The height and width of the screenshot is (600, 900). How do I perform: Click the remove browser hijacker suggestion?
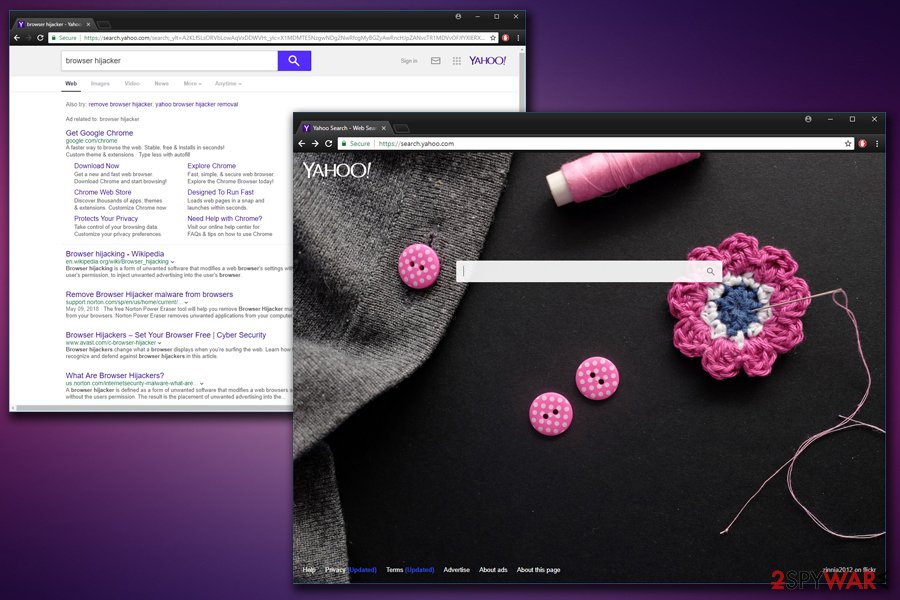[121, 104]
